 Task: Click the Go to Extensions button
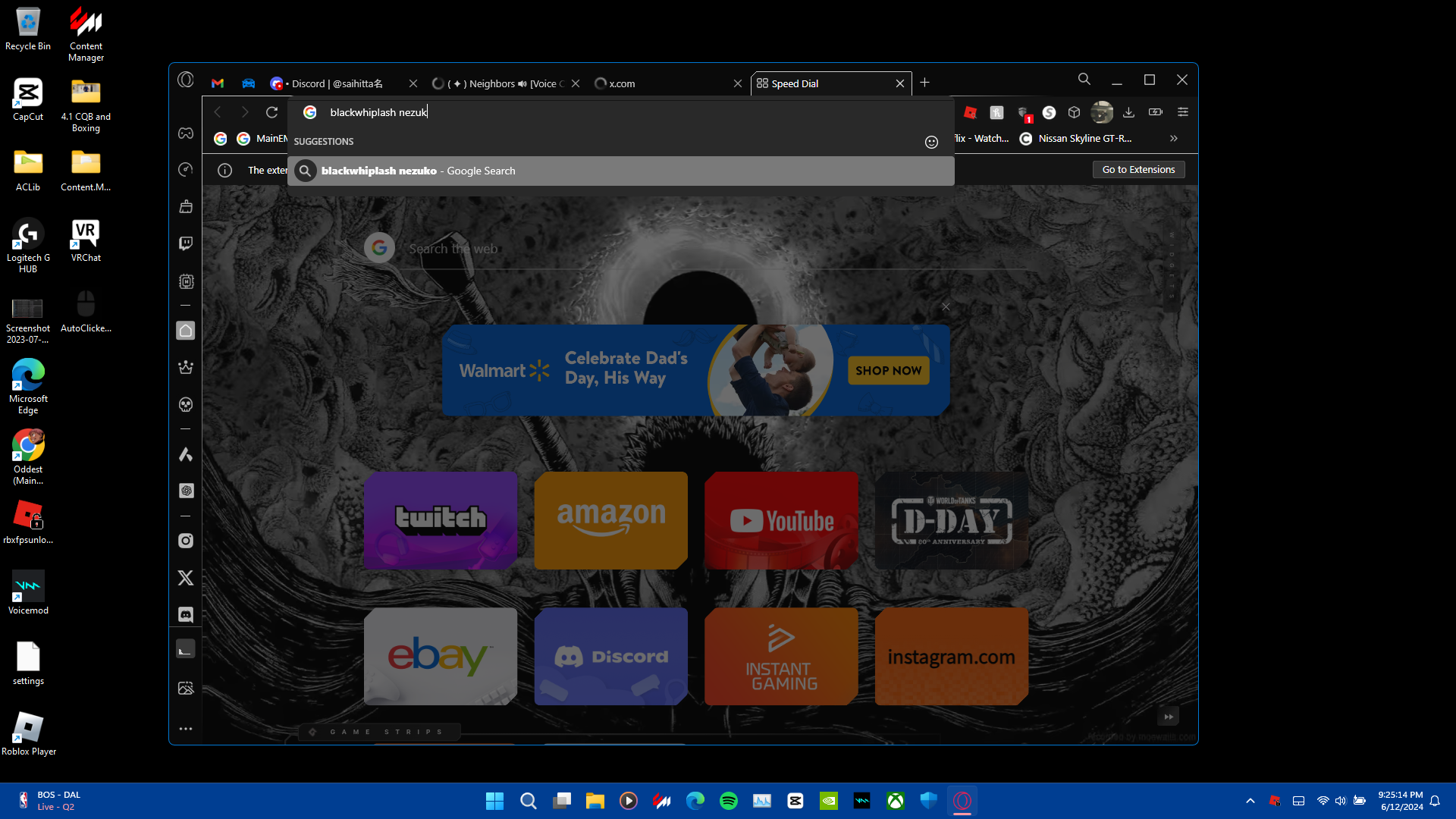(x=1138, y=170)
